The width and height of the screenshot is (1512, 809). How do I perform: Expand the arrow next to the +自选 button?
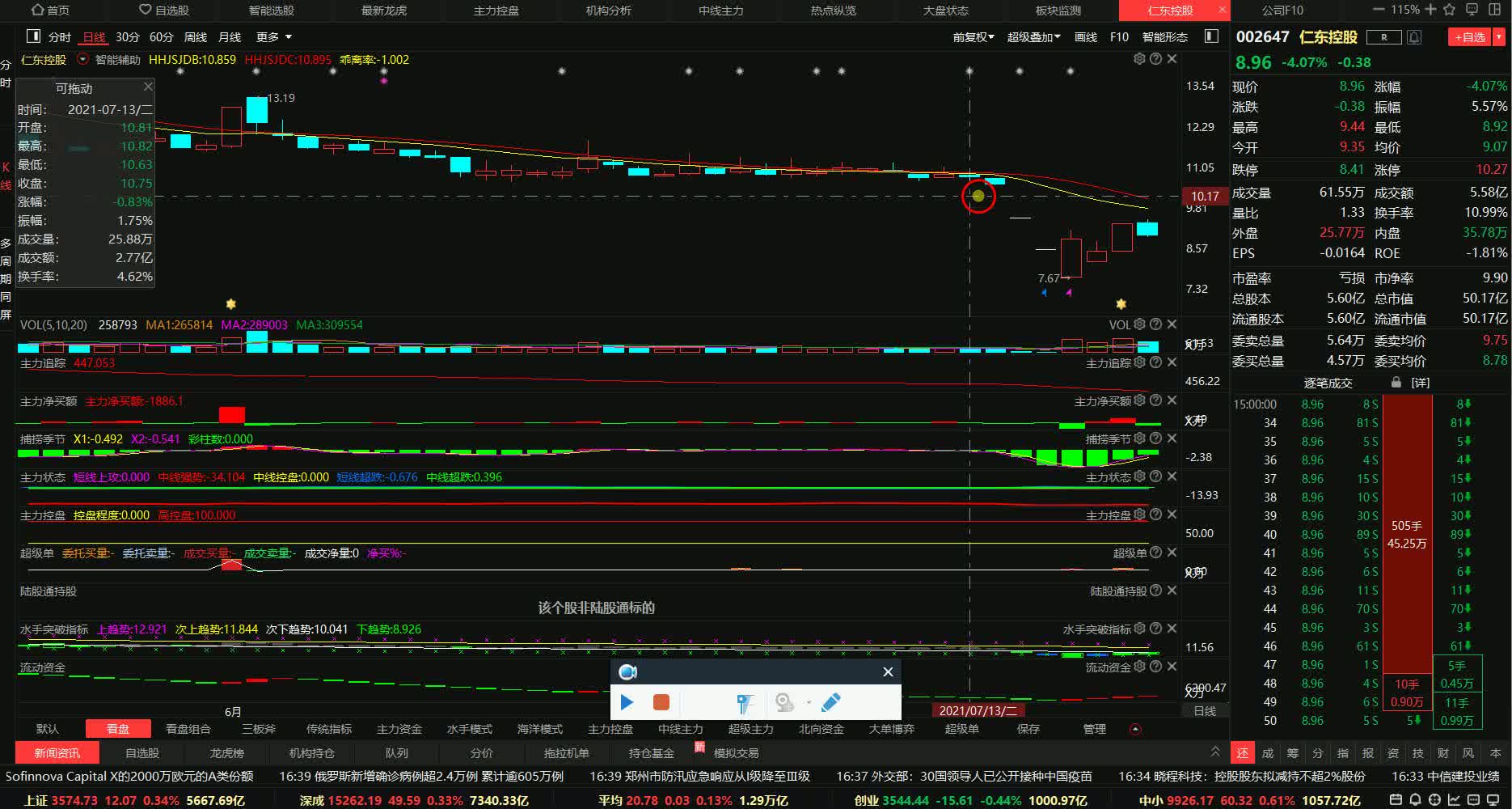[1498, 37]
